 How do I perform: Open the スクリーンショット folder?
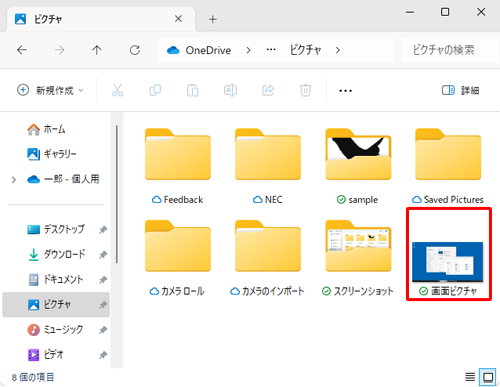pos(358,258)
